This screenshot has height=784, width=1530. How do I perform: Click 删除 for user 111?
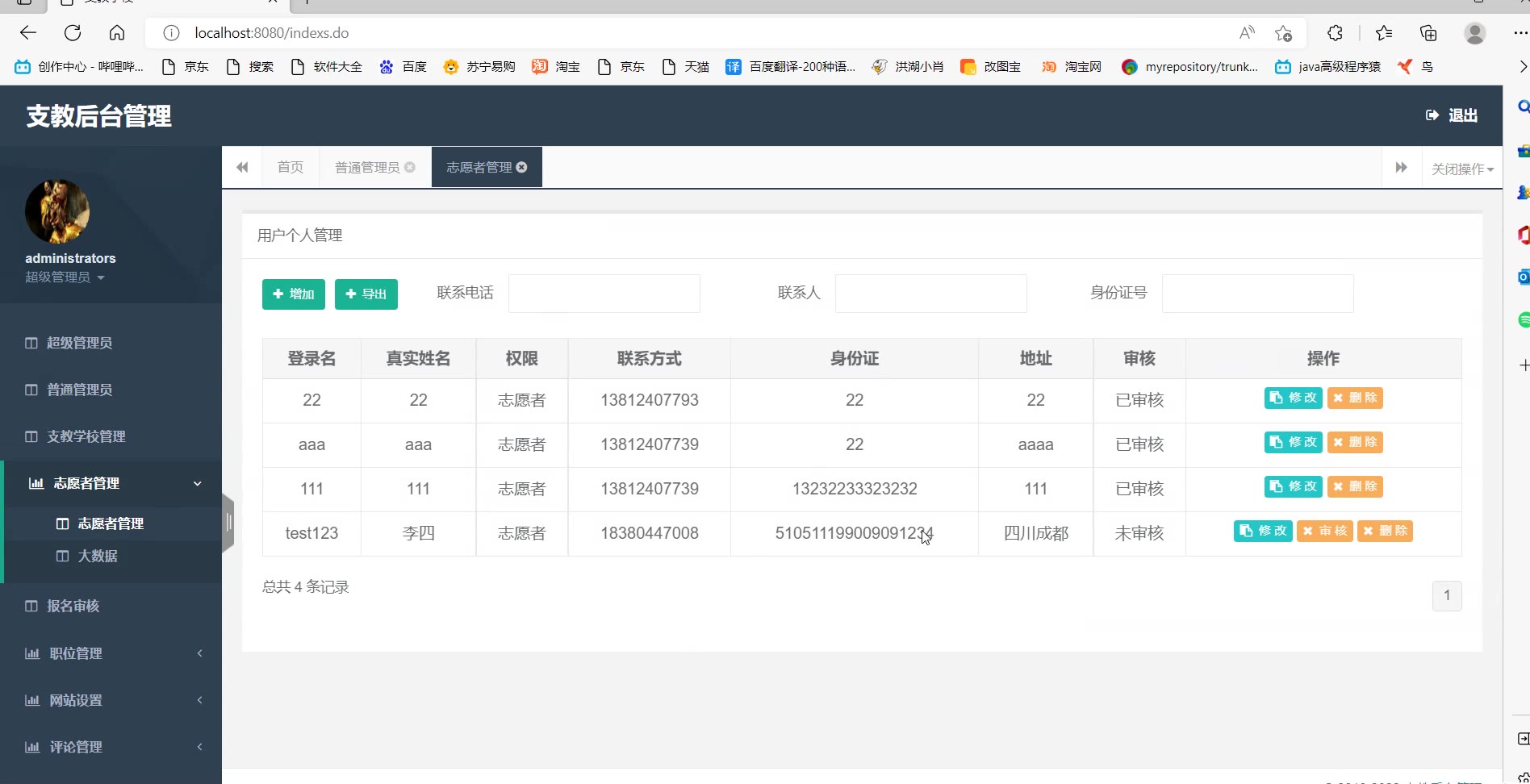pos(1355,486)
